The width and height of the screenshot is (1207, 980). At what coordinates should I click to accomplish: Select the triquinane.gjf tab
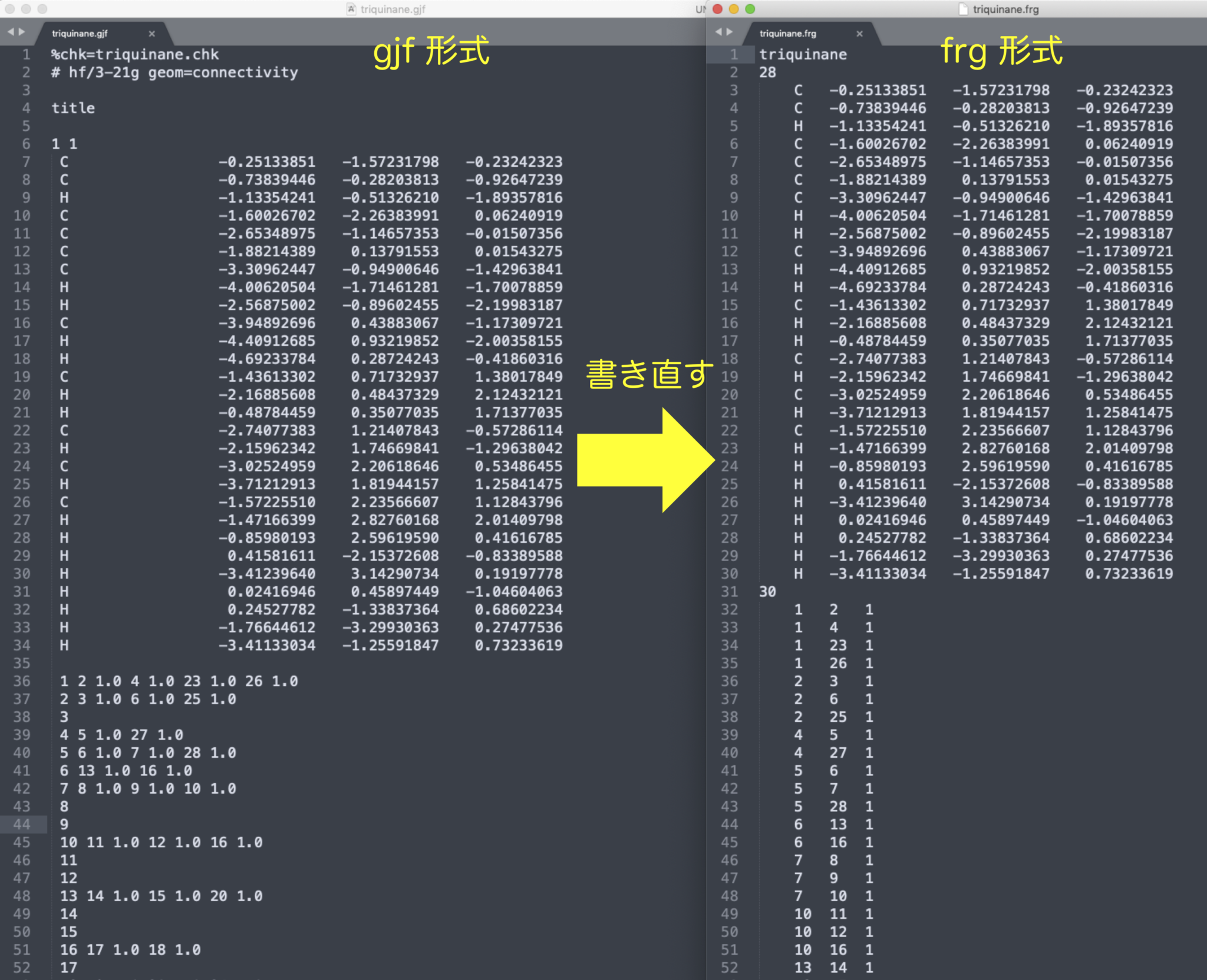[80, 34]
